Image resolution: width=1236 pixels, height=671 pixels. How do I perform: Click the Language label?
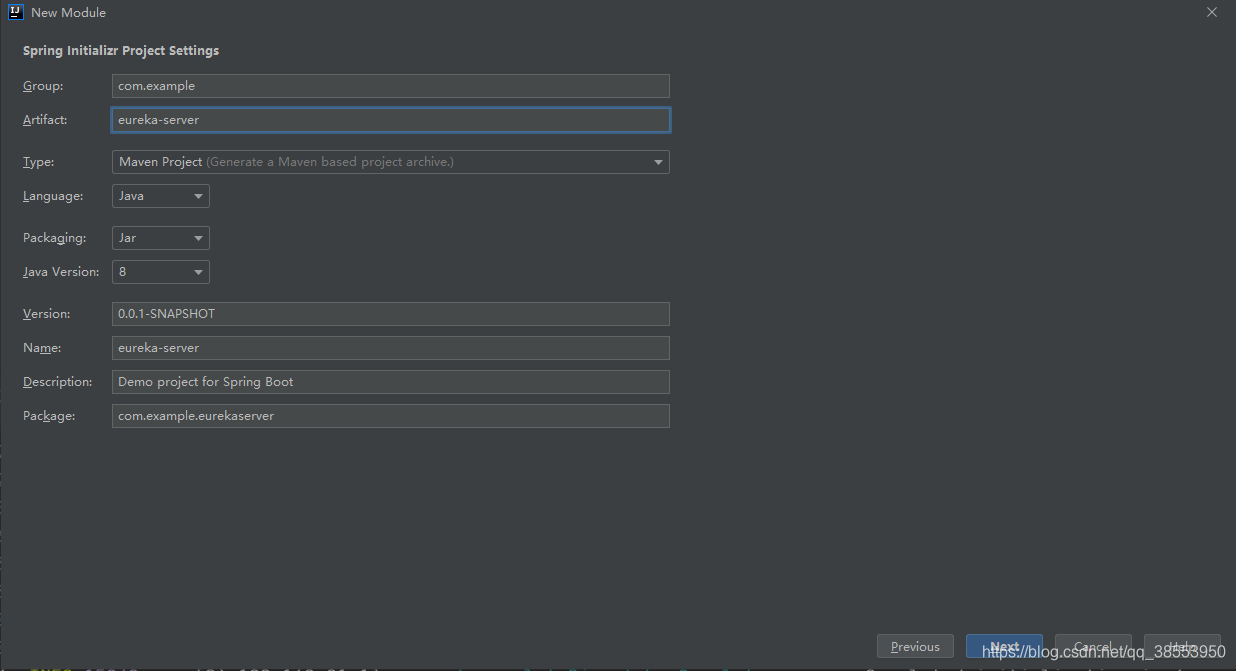(53, 196)
